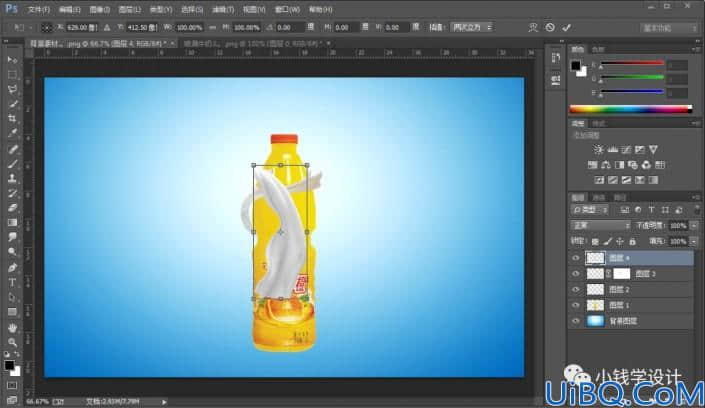Image resolution: width=705 pixels, height=408 pixels.
Task: Select the Dodge tool
Action: point(12,252)
